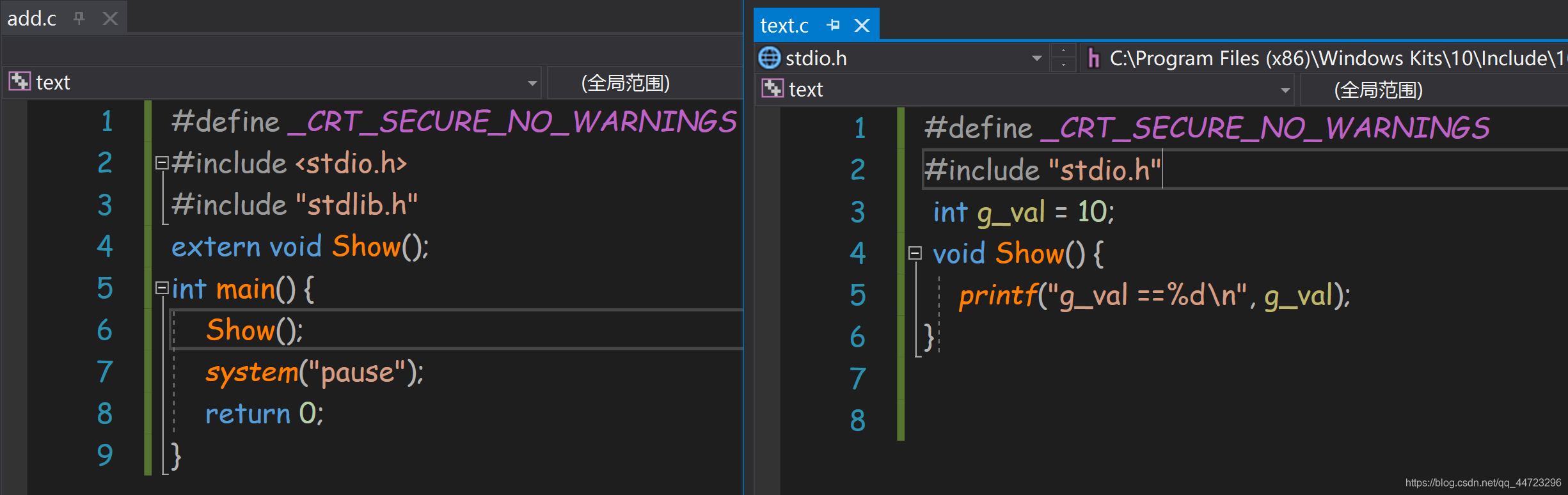Click the down arrow stepper next to stdio.h
The height and width of the screenshot is (495, 1568).
(1063, 65)
